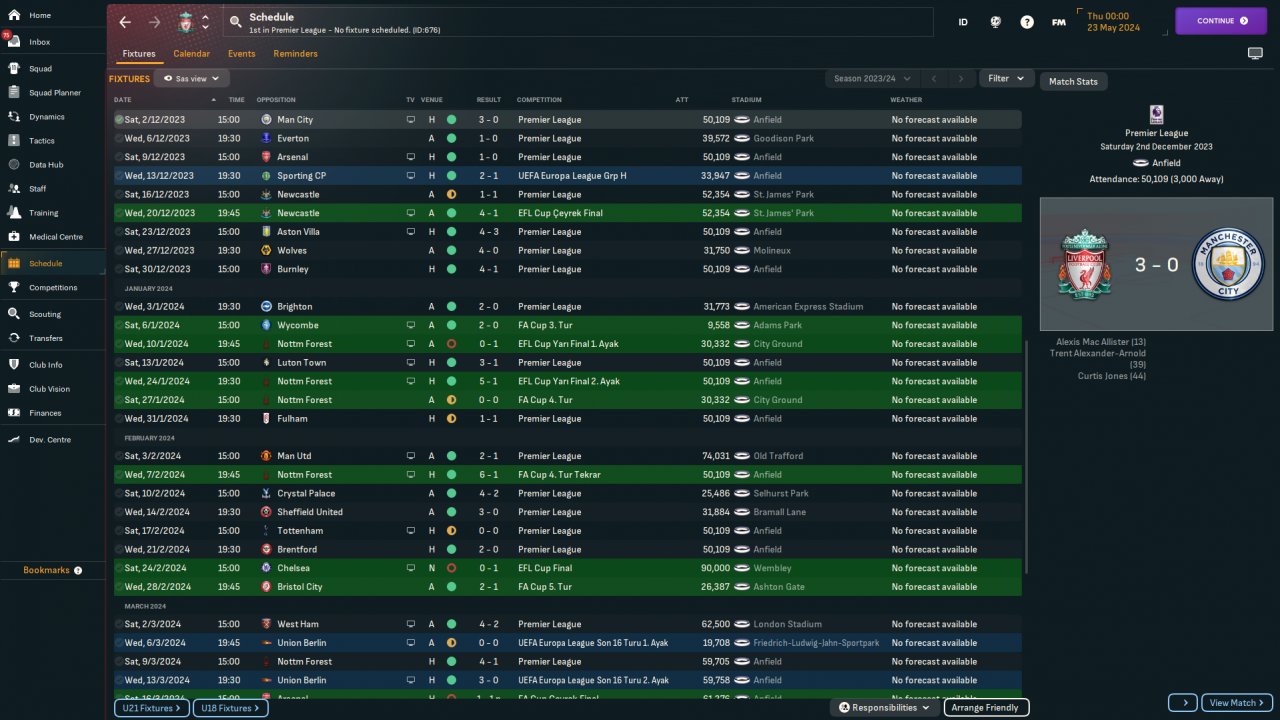Open the FM menu
This screenshot has height=720, width=1280.
coord(1058,21)
